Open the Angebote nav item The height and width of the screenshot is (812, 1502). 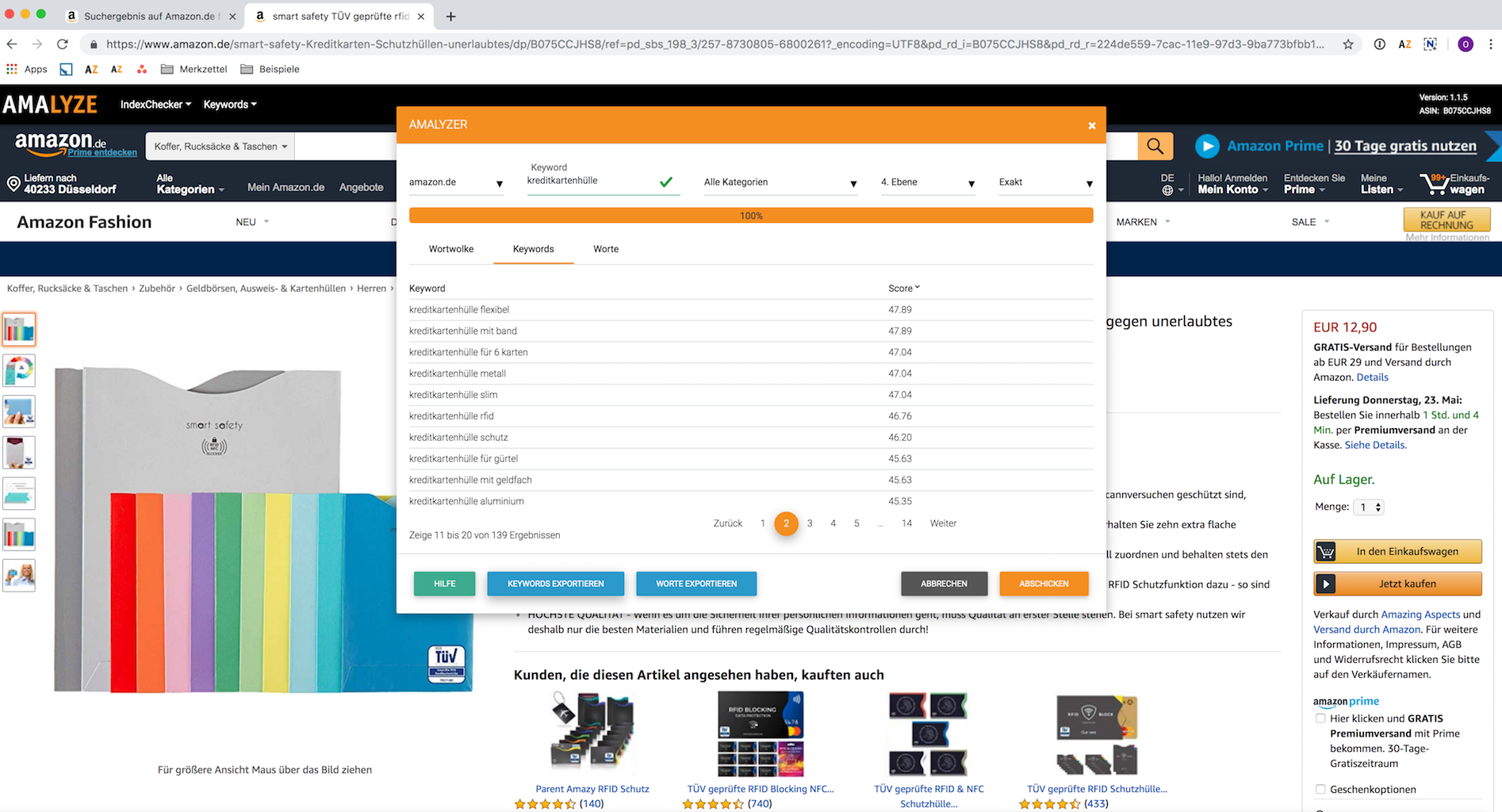click(x=361, y=187)
